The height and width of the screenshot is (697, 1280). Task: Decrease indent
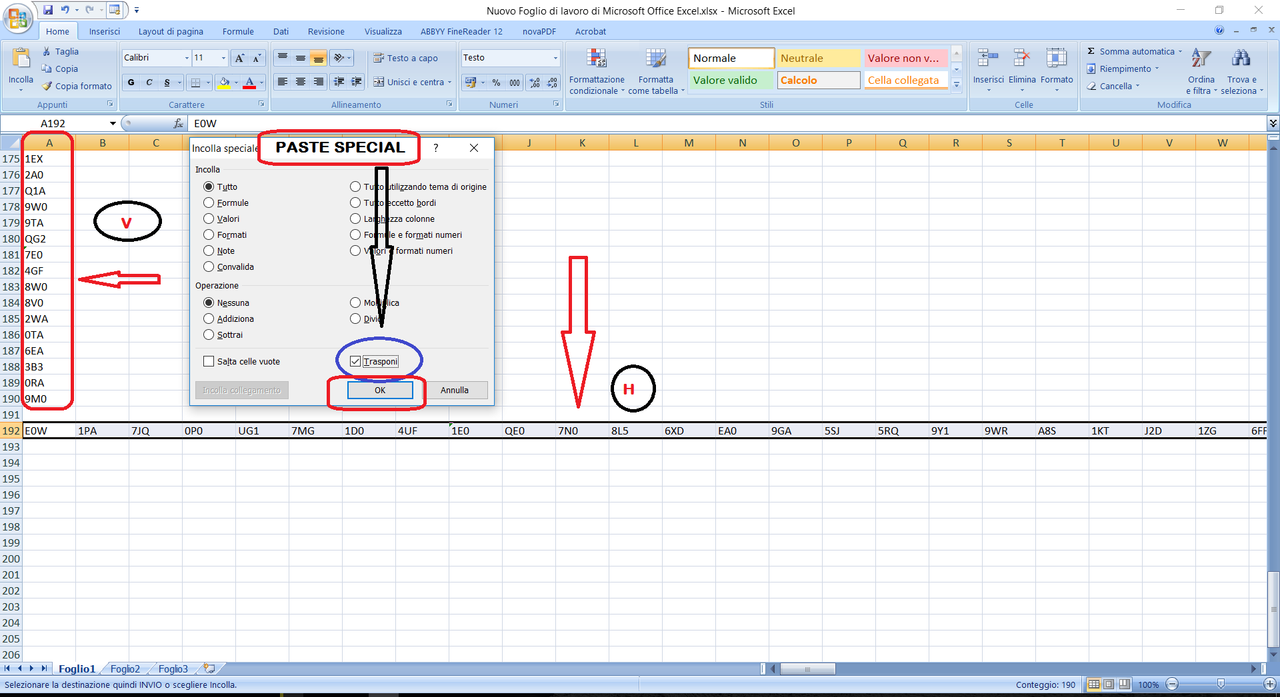point(339,82)
